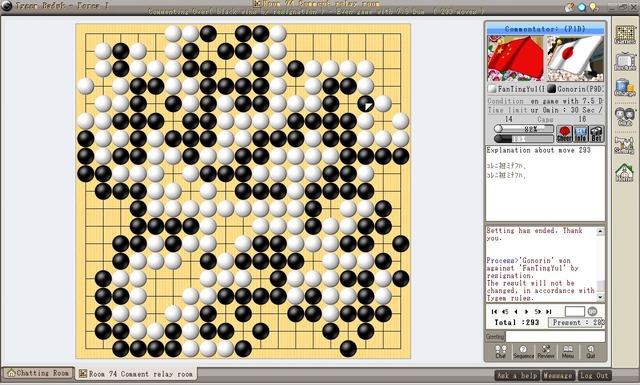Screen dimensions: 640x385
Task: Click the 'Betting has ended' chat message
Action: point(534,234)
